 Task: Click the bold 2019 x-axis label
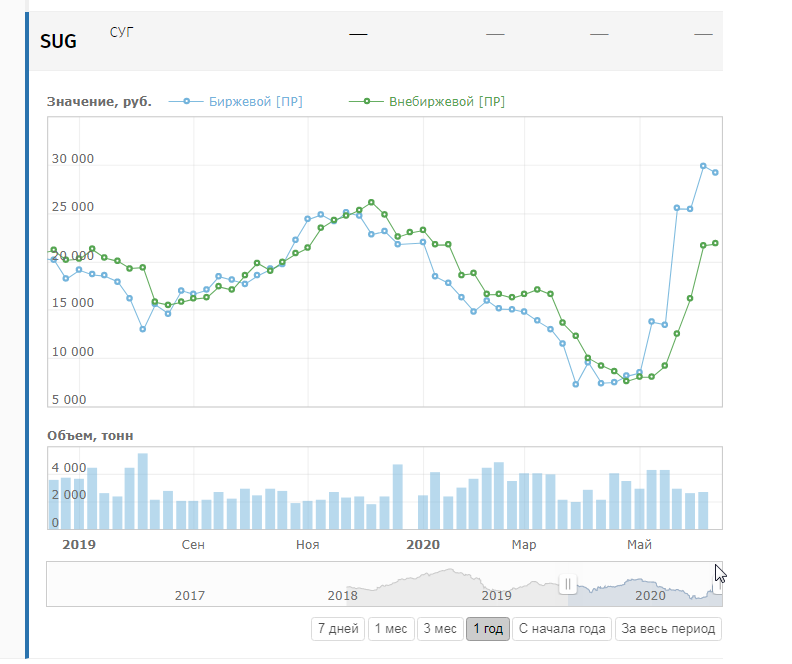coord(79,545)
